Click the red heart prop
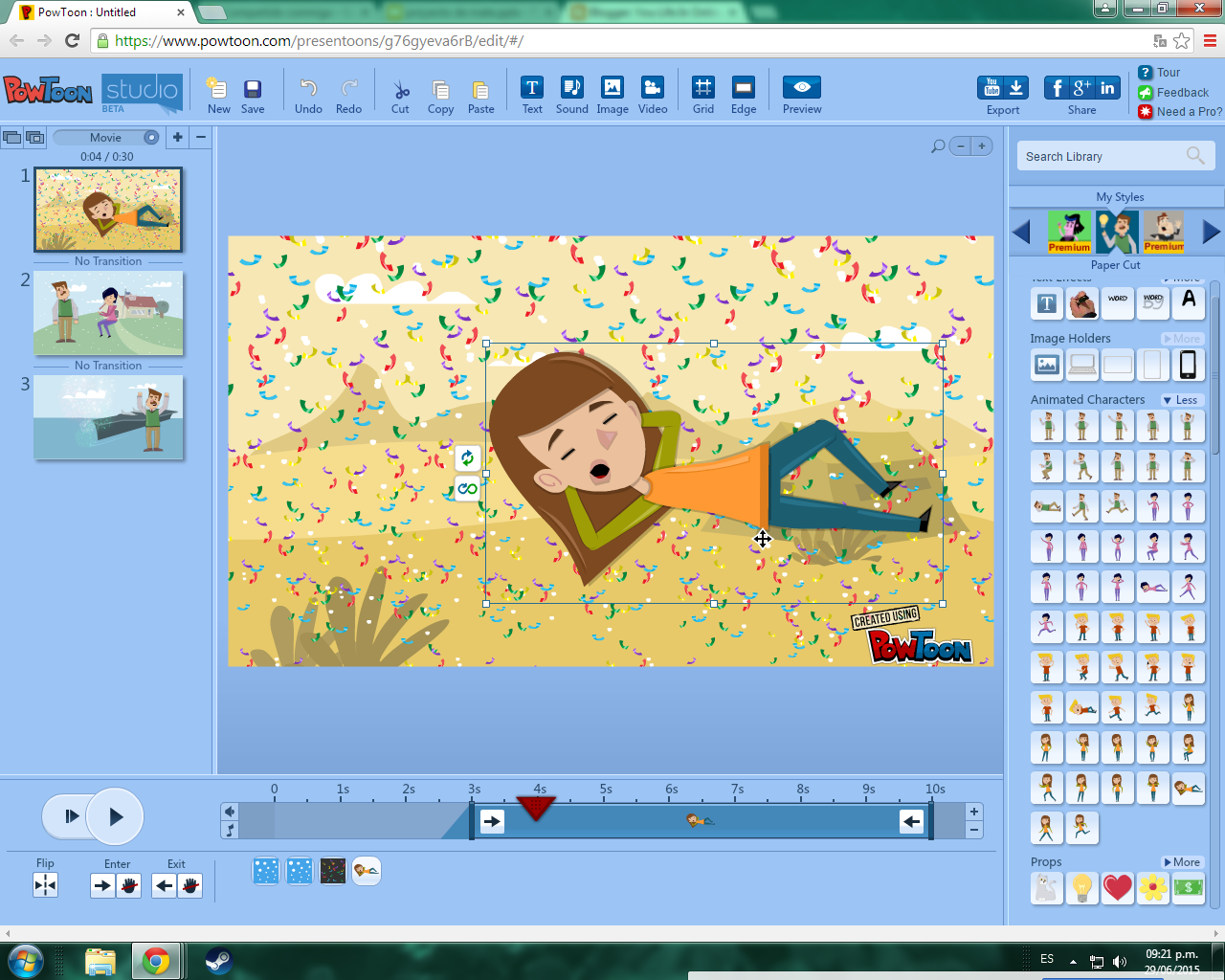 (1117, 888)
